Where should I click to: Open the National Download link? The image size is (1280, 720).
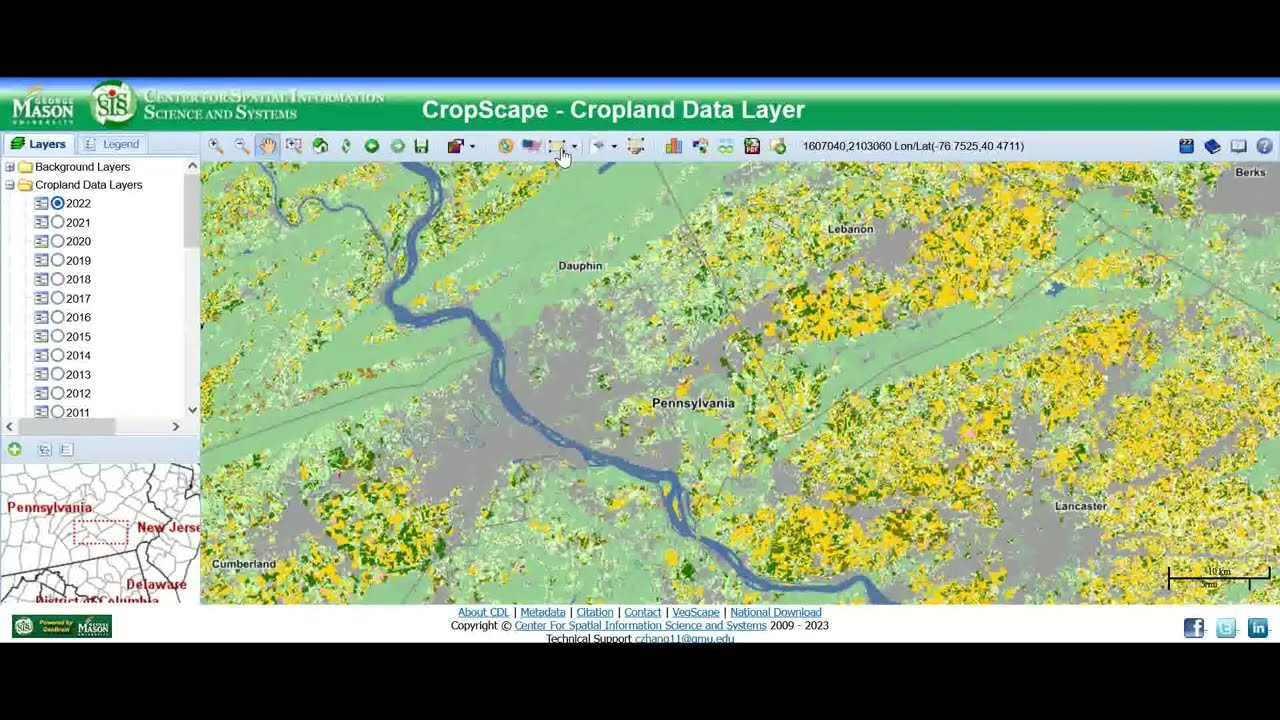coord(776,612)
